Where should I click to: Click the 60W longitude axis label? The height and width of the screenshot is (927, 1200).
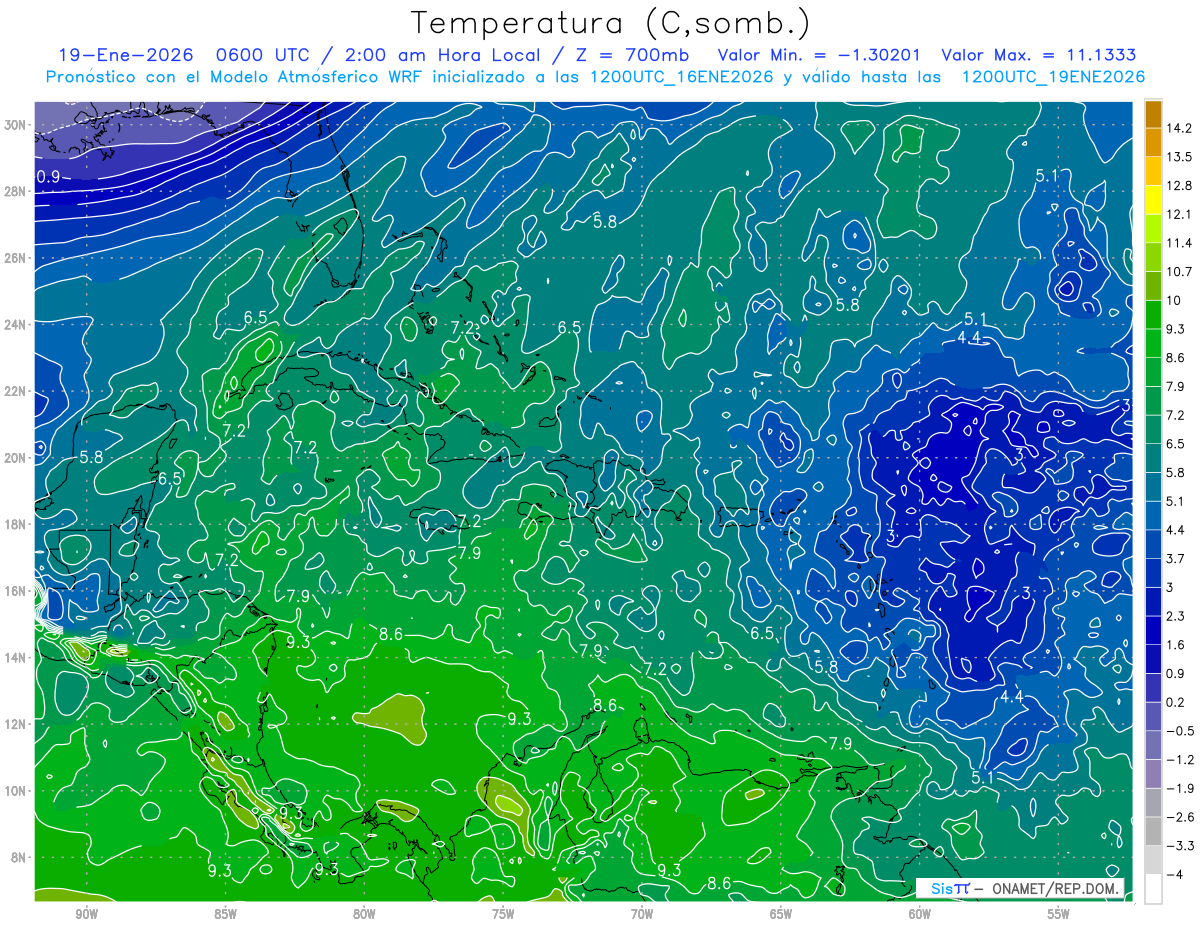920,914
